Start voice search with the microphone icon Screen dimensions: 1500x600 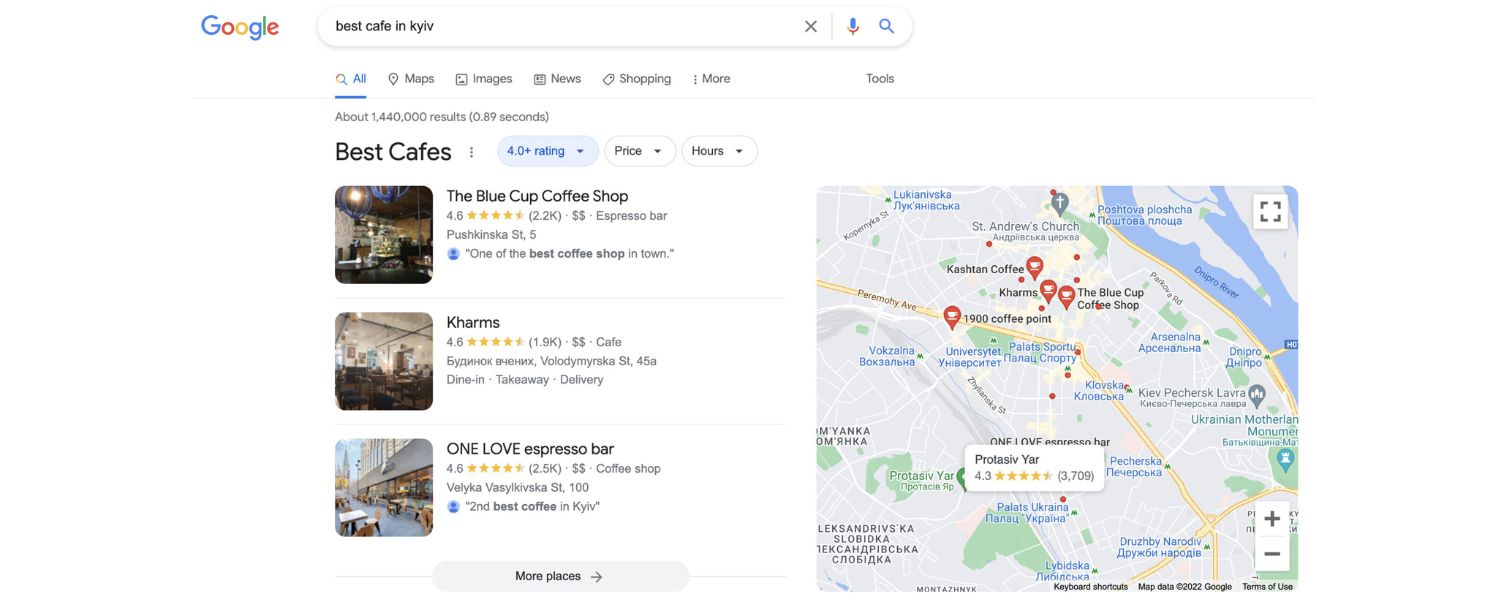click(x=853, y=27)
